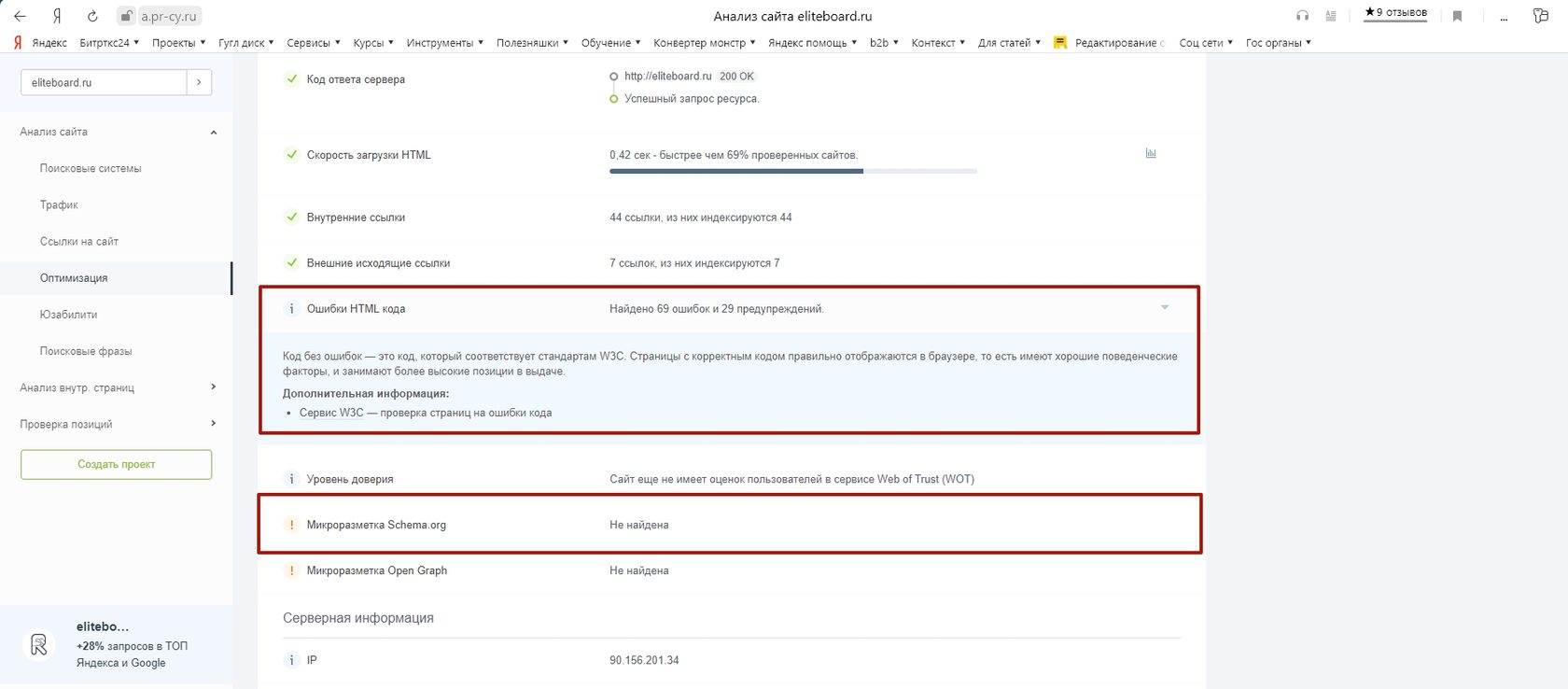
Task: Click the 9 отзывов reviews badge
Action: point(1395,13)
